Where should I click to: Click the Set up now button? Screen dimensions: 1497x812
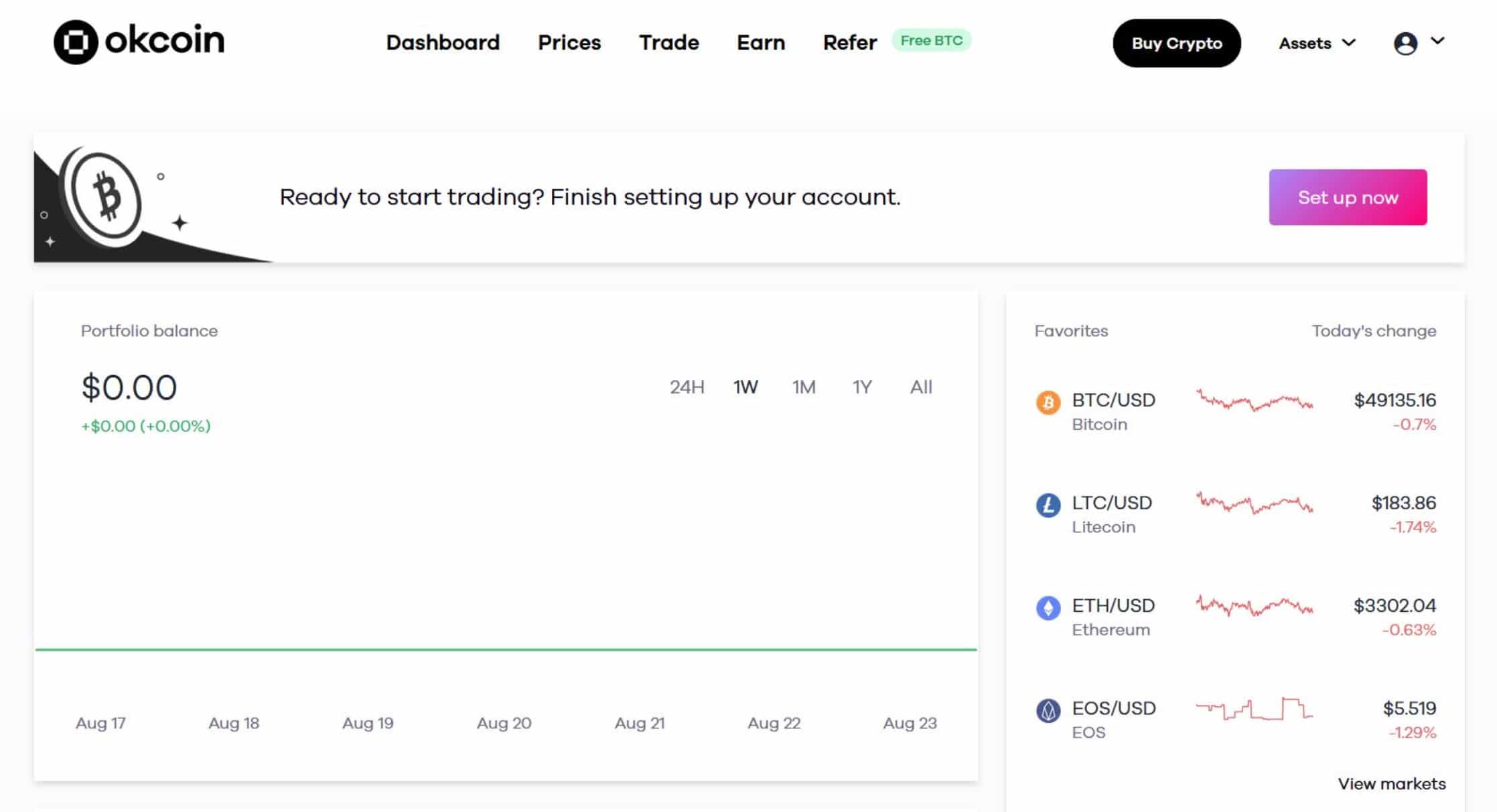click(x=1348, y=197)
